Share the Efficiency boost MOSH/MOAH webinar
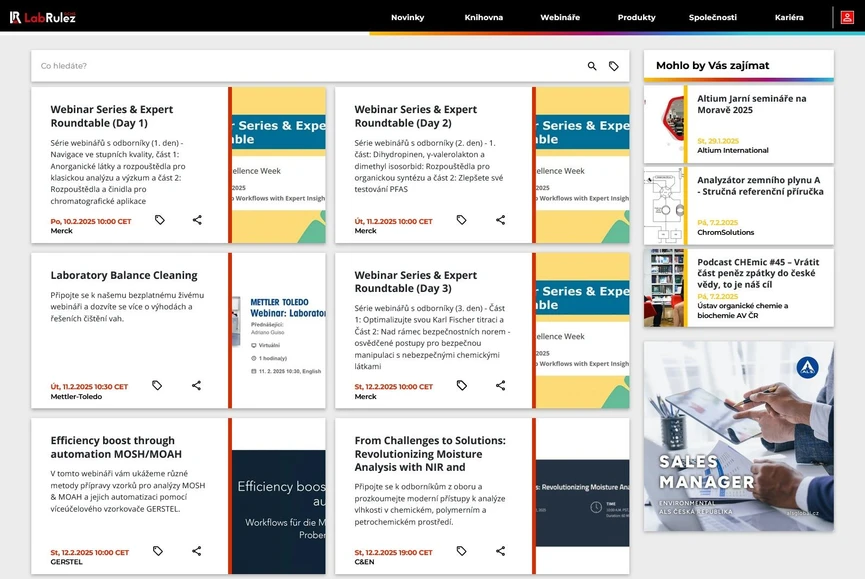The height and width of the screenshot is (579, 865). (197, 551)
